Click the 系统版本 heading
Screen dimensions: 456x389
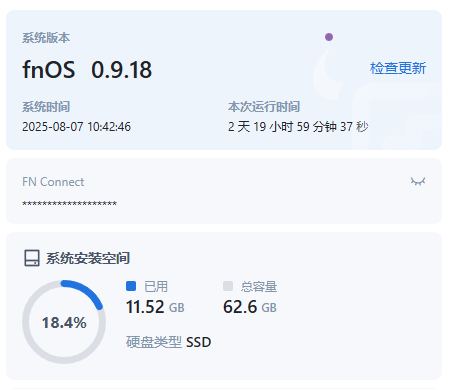pos(46,38)
